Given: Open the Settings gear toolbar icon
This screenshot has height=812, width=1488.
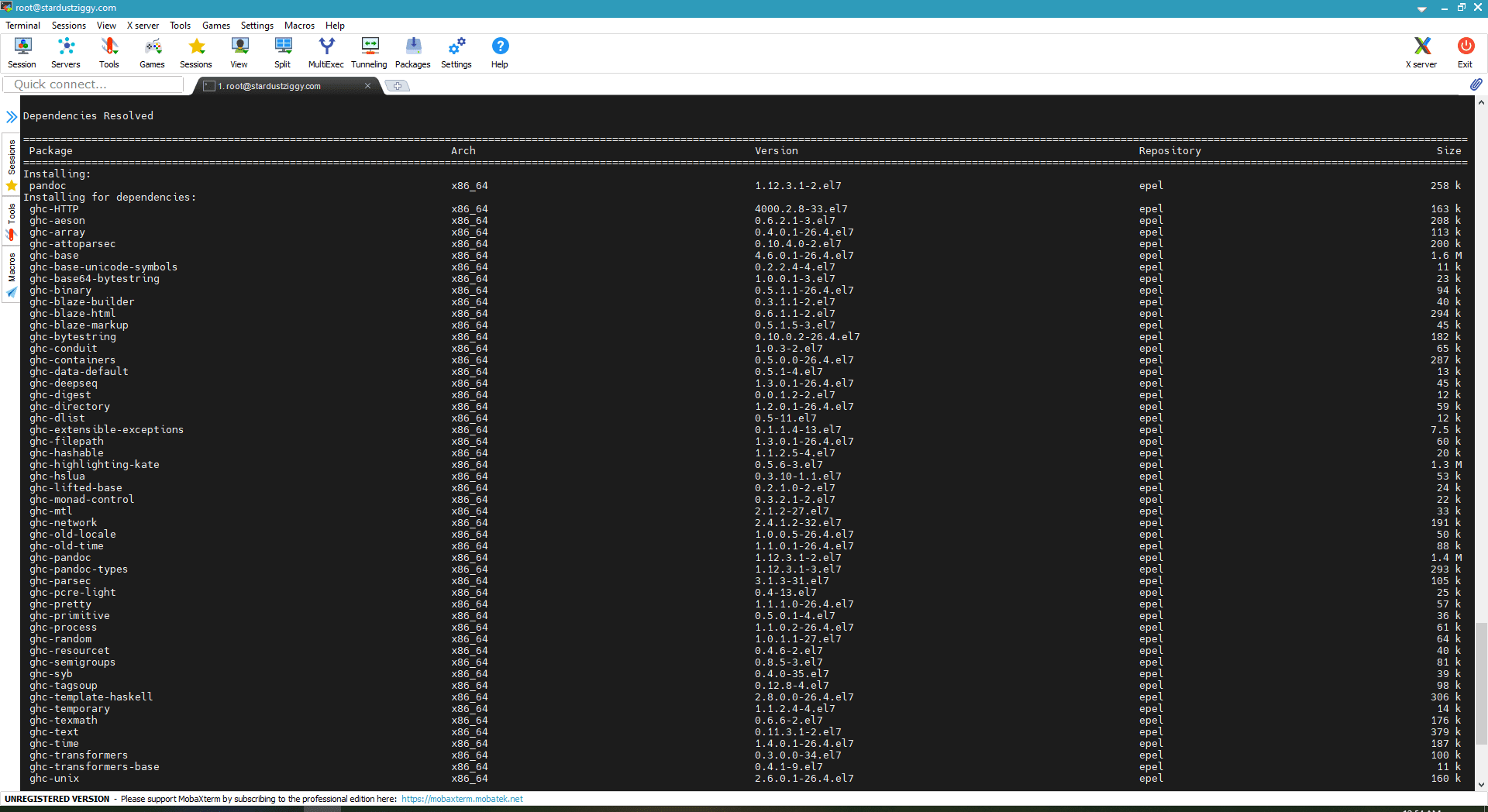Looking at the screenshot, I should coord(456,53).
